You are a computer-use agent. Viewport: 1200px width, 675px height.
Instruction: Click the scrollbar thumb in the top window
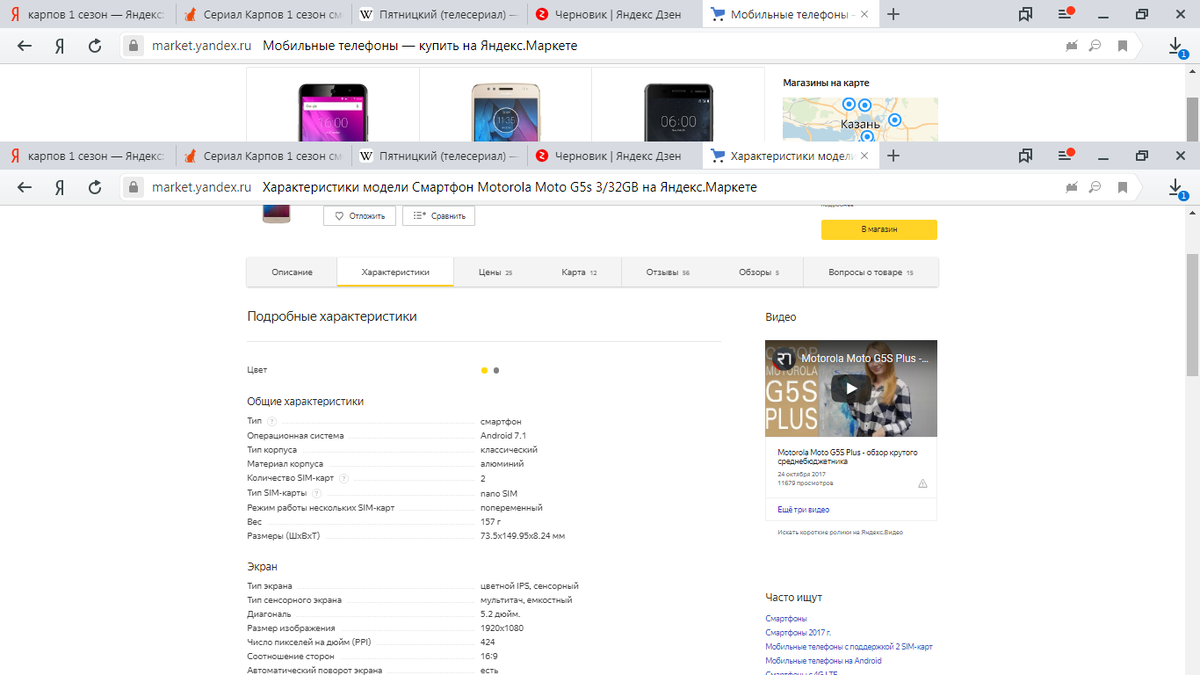(x=1192, y=117)
